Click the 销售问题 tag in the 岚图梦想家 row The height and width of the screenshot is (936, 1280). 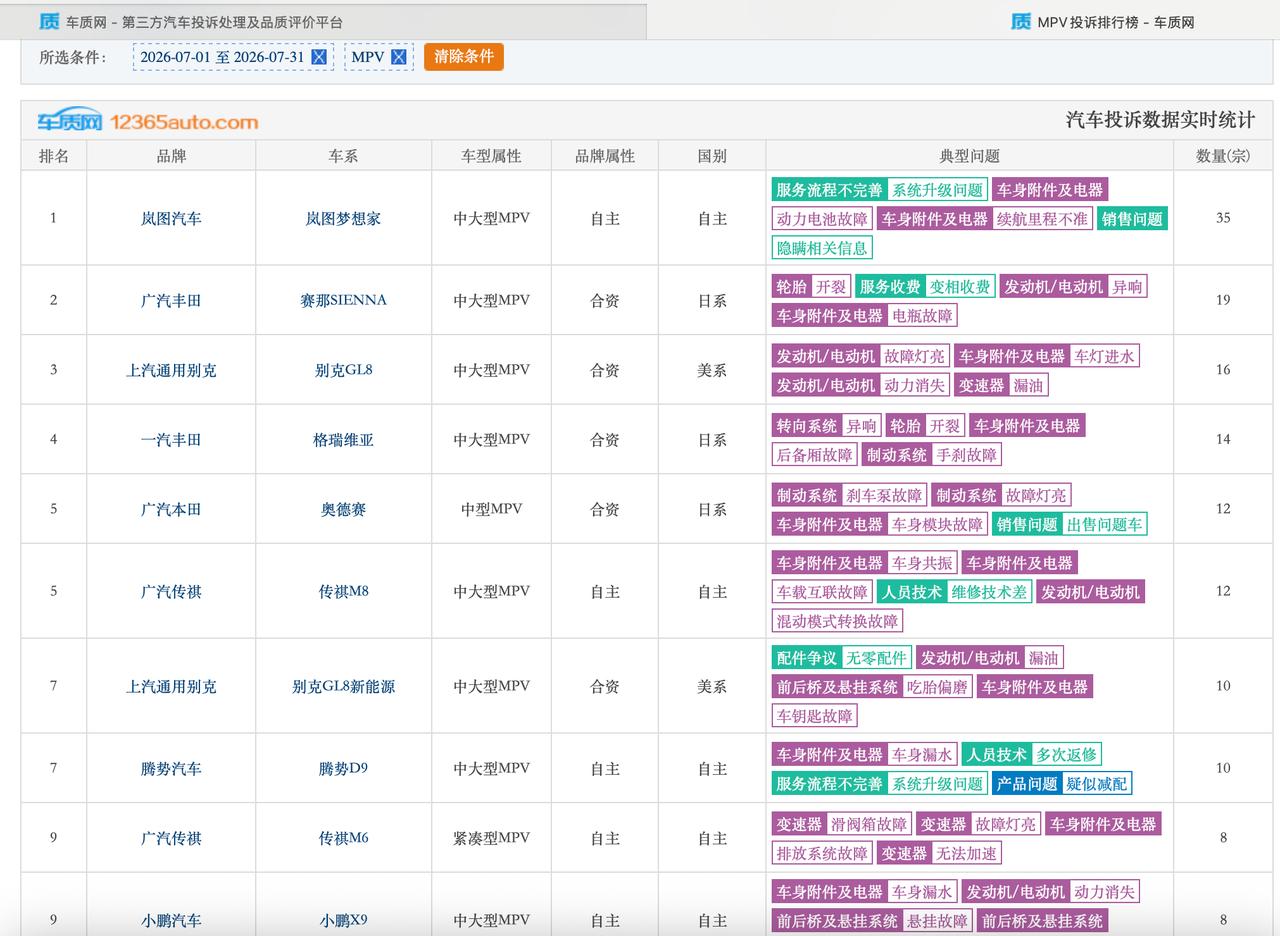pyautogui.click(x=1132, y=219)
